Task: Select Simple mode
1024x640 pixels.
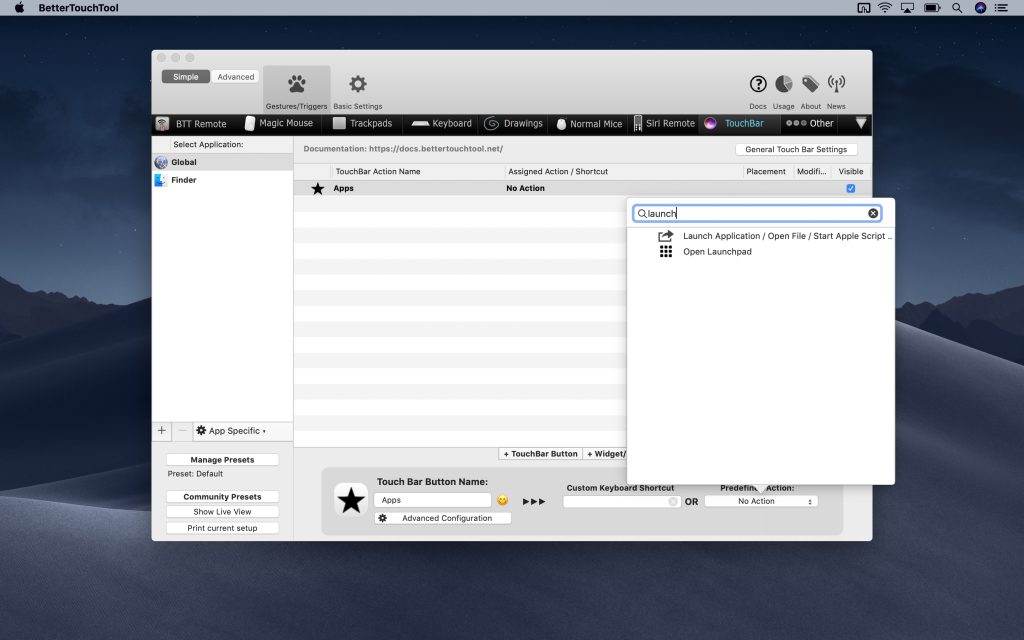Action: click(185, 76)
